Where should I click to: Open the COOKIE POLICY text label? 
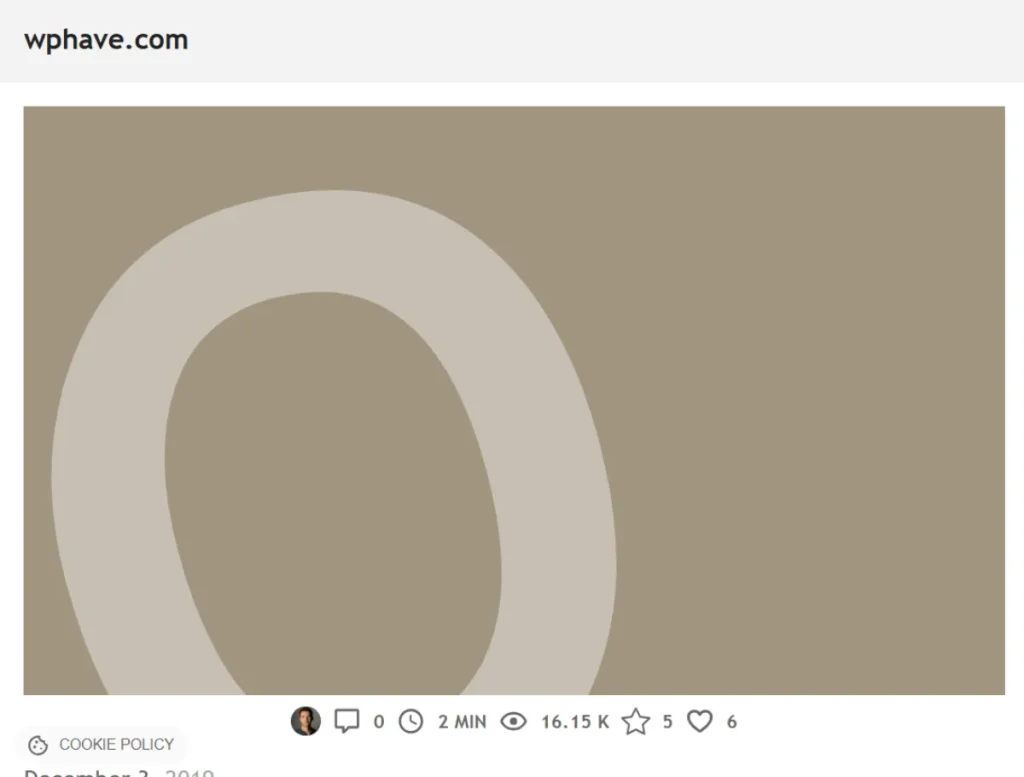tap(116, 744)
